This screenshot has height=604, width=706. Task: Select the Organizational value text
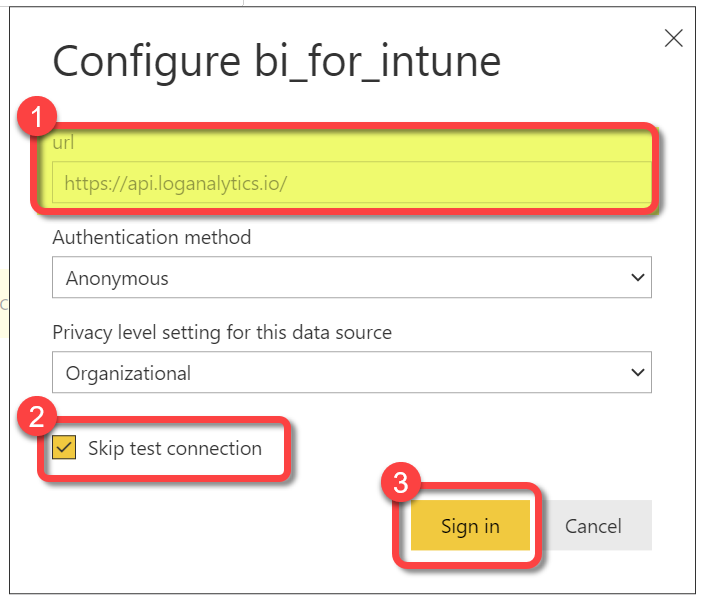click(x=128, y=374)
